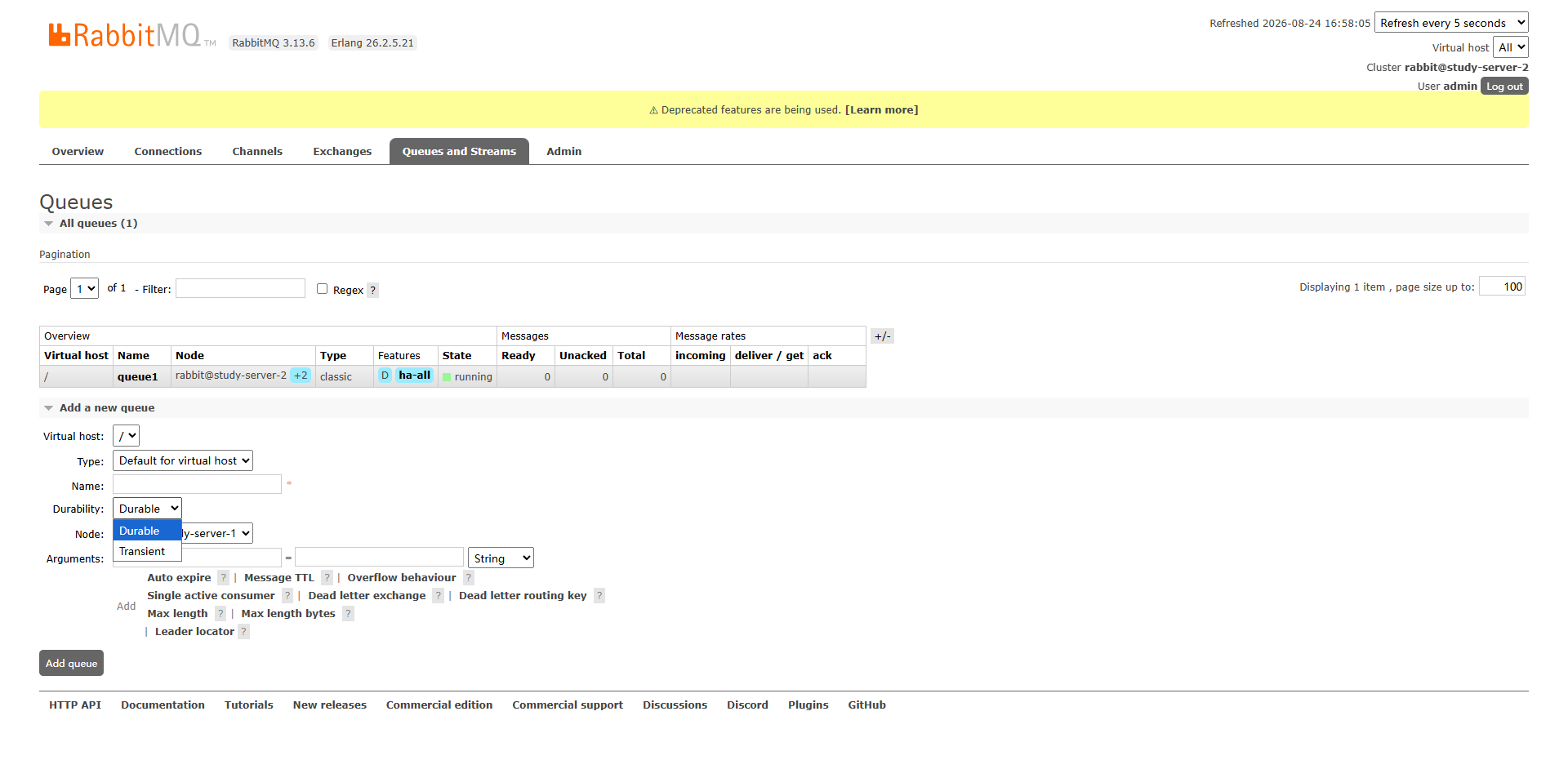
Task: Enable the Regex filter checkbox
Action: pos(323,288)
